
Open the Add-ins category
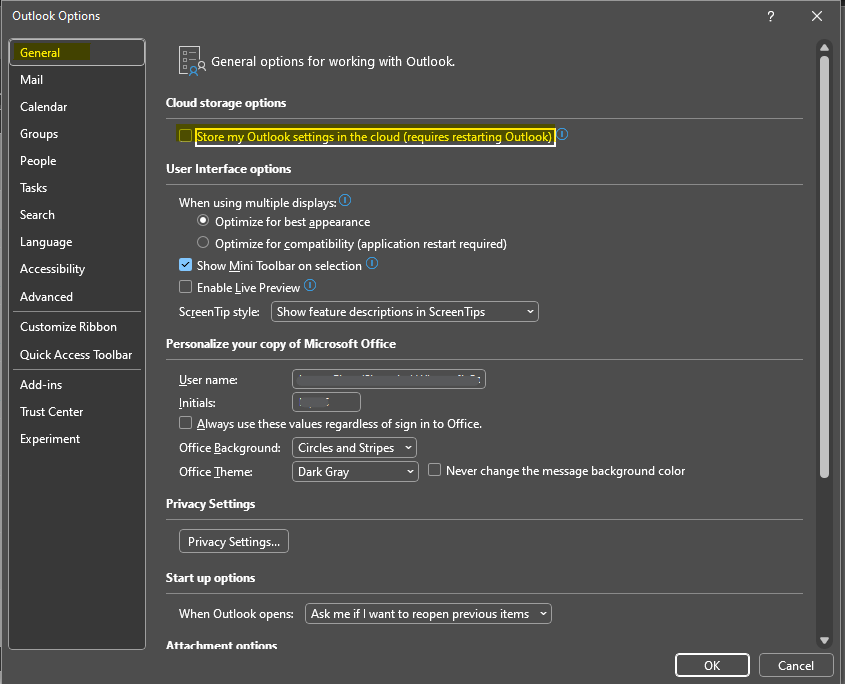[x=77, y=385]
